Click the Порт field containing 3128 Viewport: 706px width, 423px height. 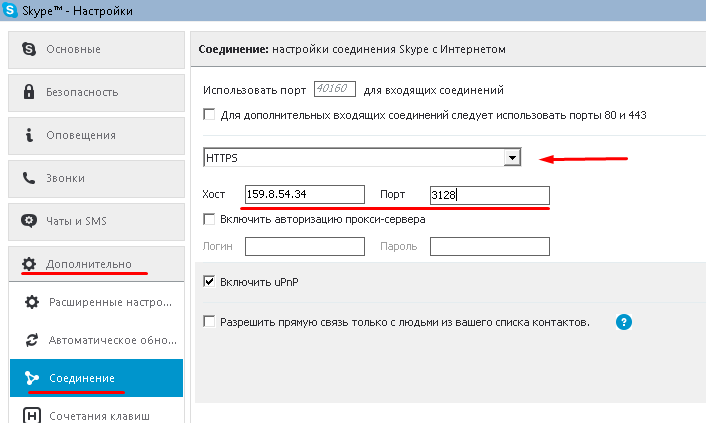[x=490, y=195]
